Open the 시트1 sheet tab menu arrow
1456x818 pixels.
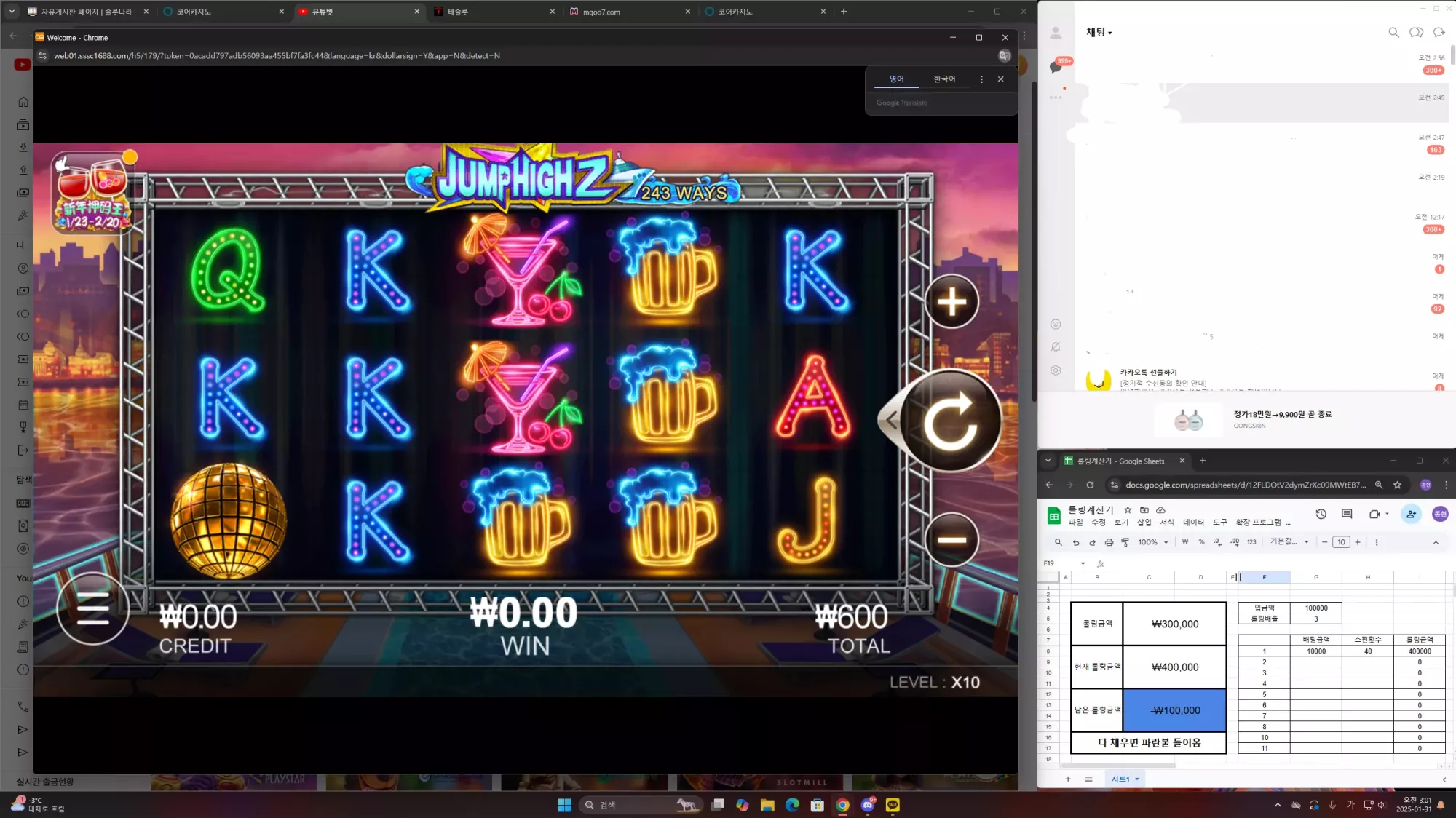[x=1137, y=779]
